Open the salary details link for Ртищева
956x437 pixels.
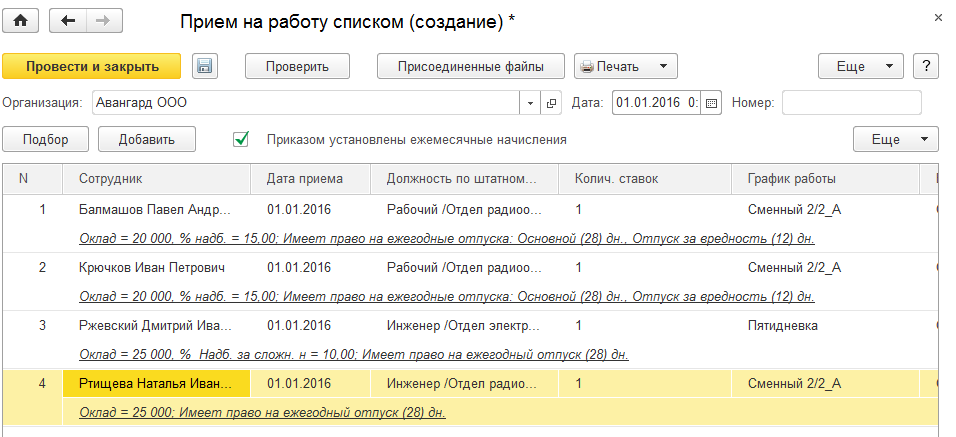tap(262, 412)
